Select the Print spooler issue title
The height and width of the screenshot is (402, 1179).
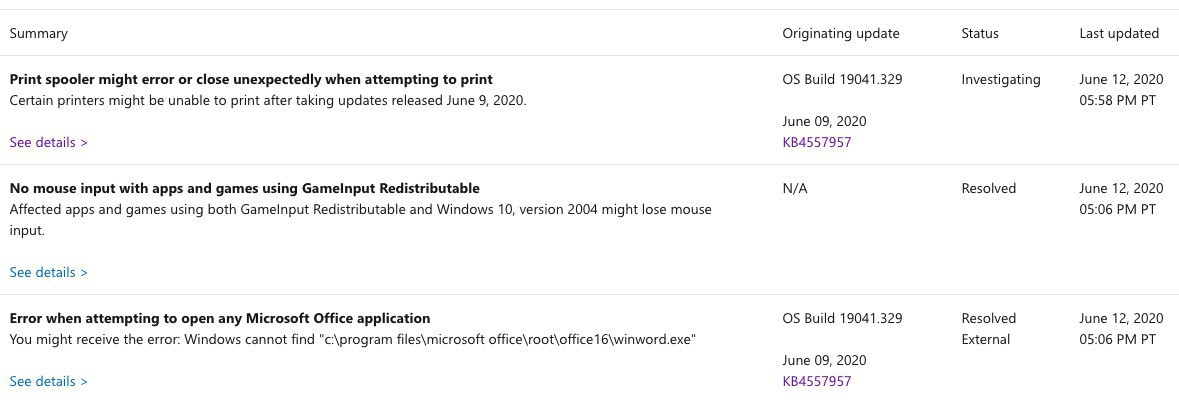tap(251, 79)
